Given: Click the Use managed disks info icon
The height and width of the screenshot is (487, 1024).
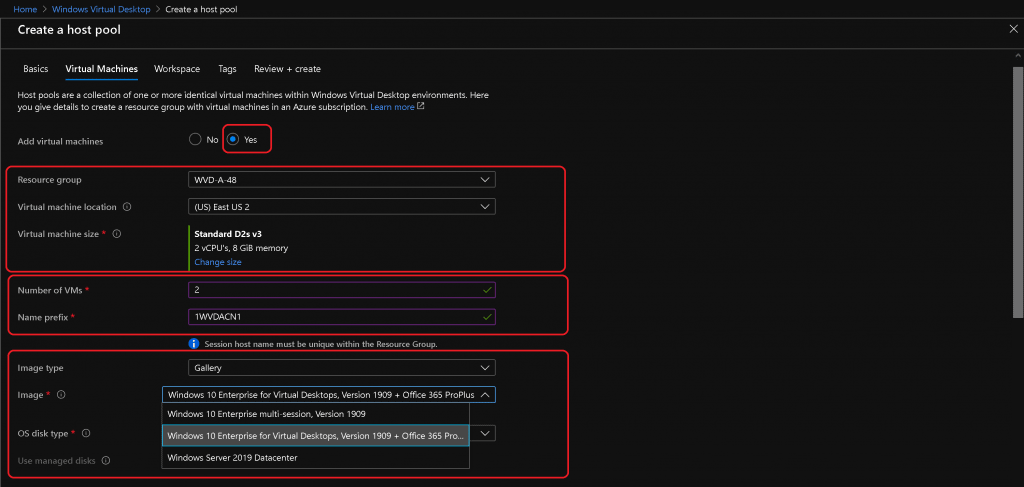Looking at the screenshot, I should (x=106, y=461).
